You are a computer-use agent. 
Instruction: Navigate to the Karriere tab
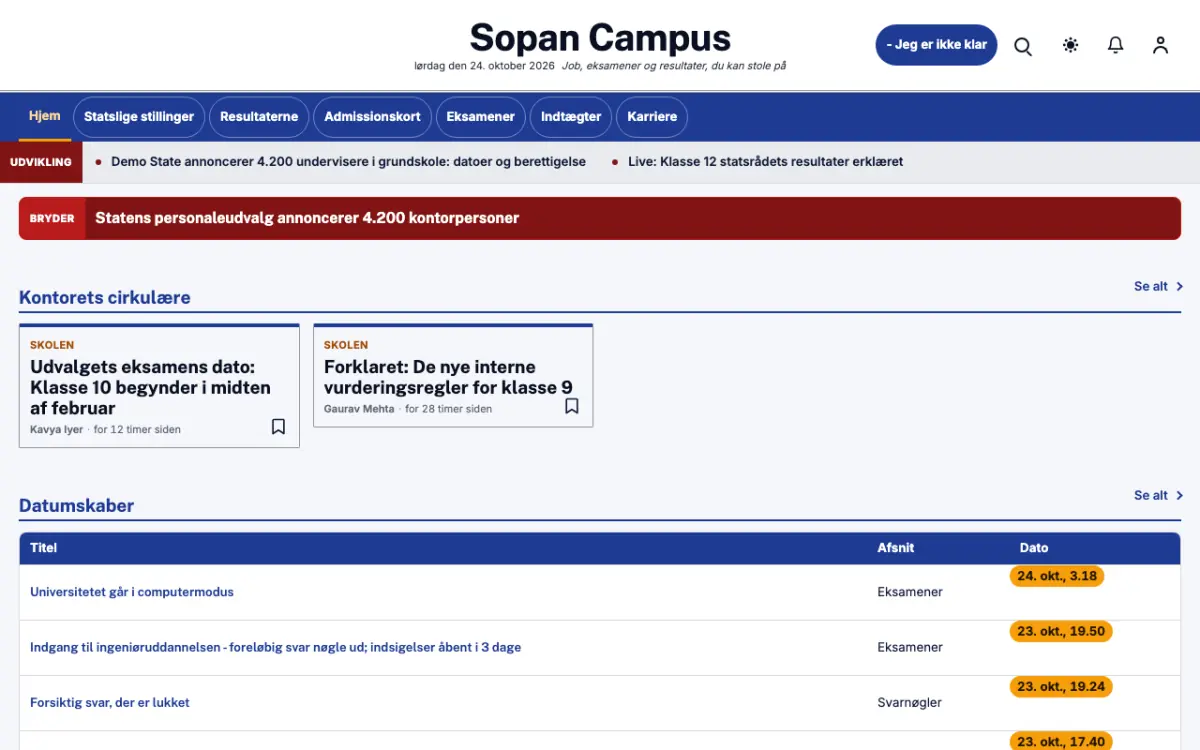click(652, 117)
